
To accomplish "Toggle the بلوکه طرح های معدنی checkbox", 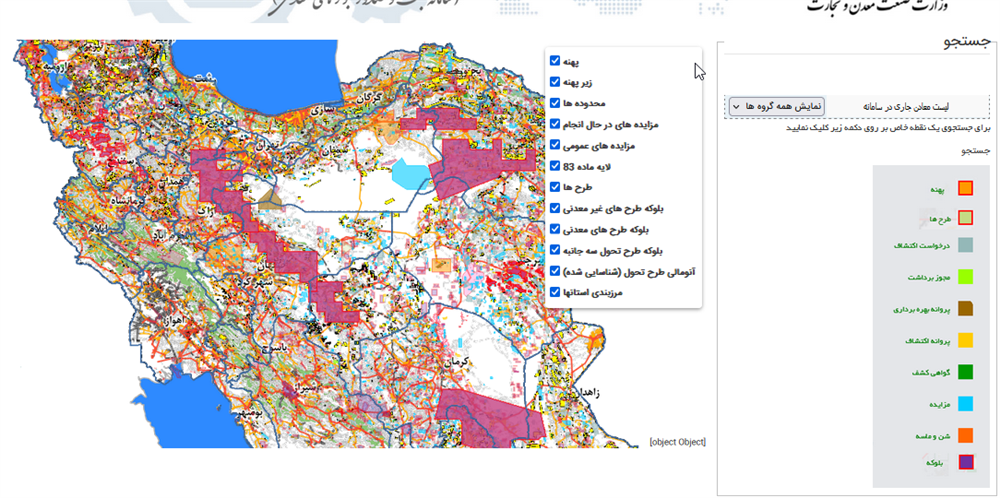I will click(x=554, y=229).
